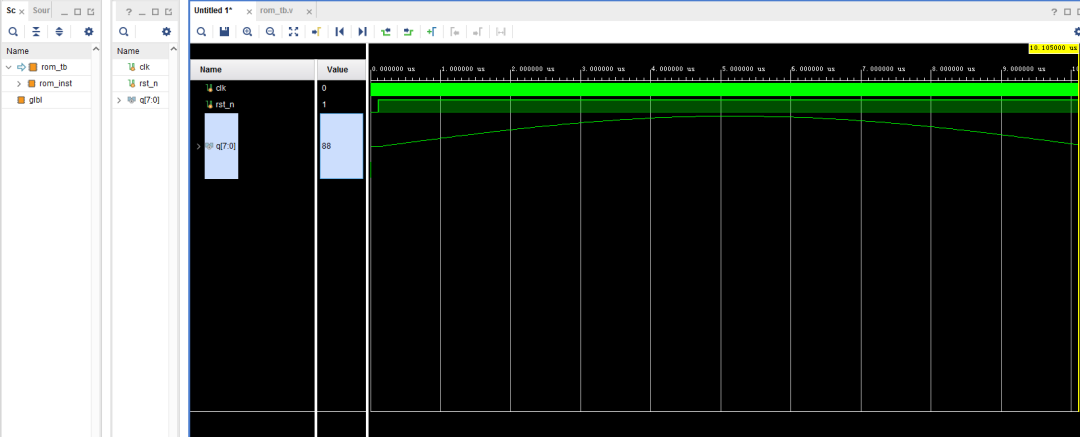Search in the Scope panel

13,32
